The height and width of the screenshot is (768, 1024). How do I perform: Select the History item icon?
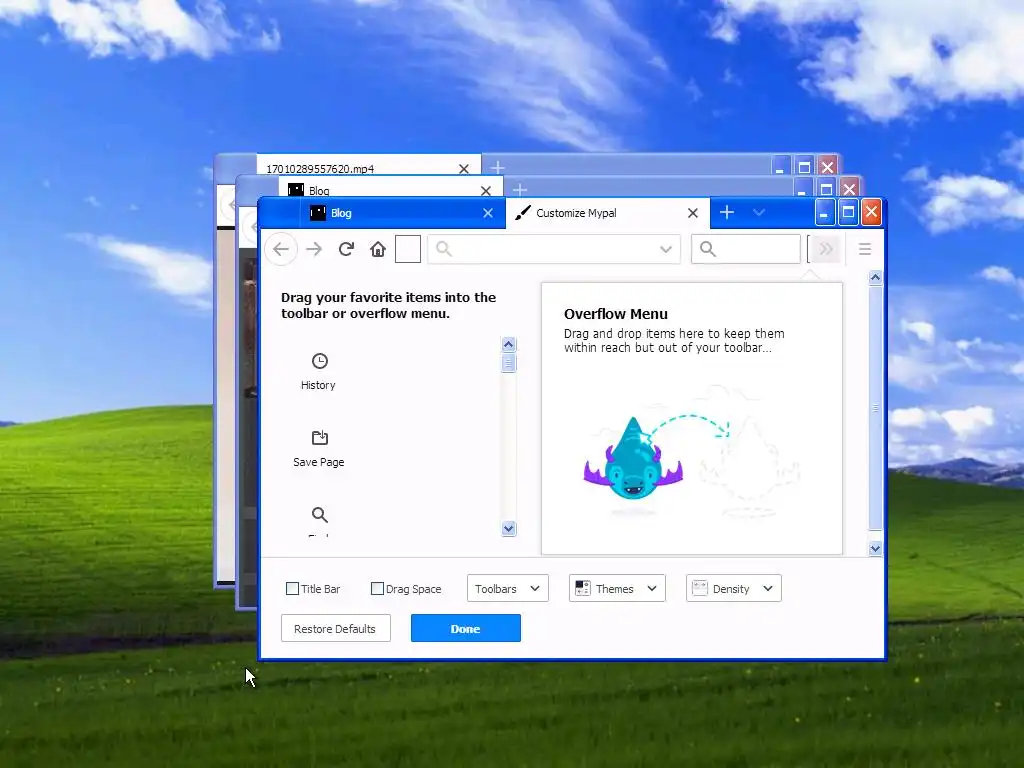click(319, 361)
